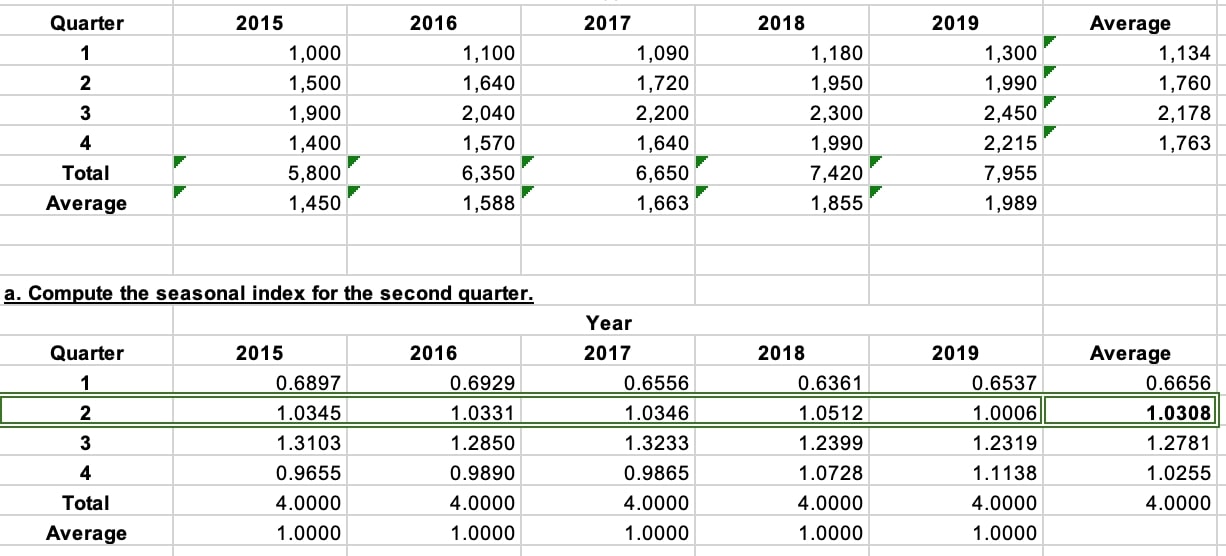
Task: Click the cell showing 1.1138
Action: pyautogui.click(x=957, y=472)
